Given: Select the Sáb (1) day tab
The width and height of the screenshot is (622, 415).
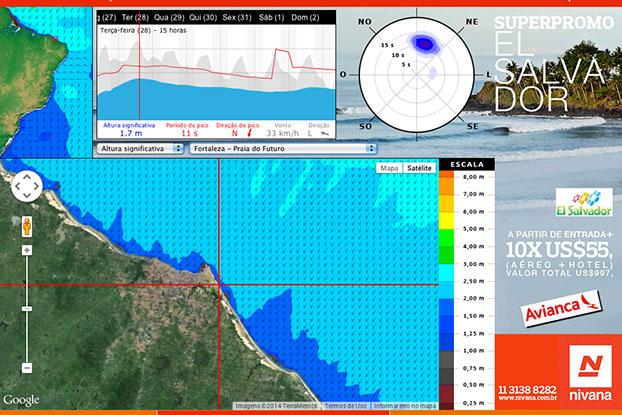Looking at the screenshot, I should click(271, 17).
